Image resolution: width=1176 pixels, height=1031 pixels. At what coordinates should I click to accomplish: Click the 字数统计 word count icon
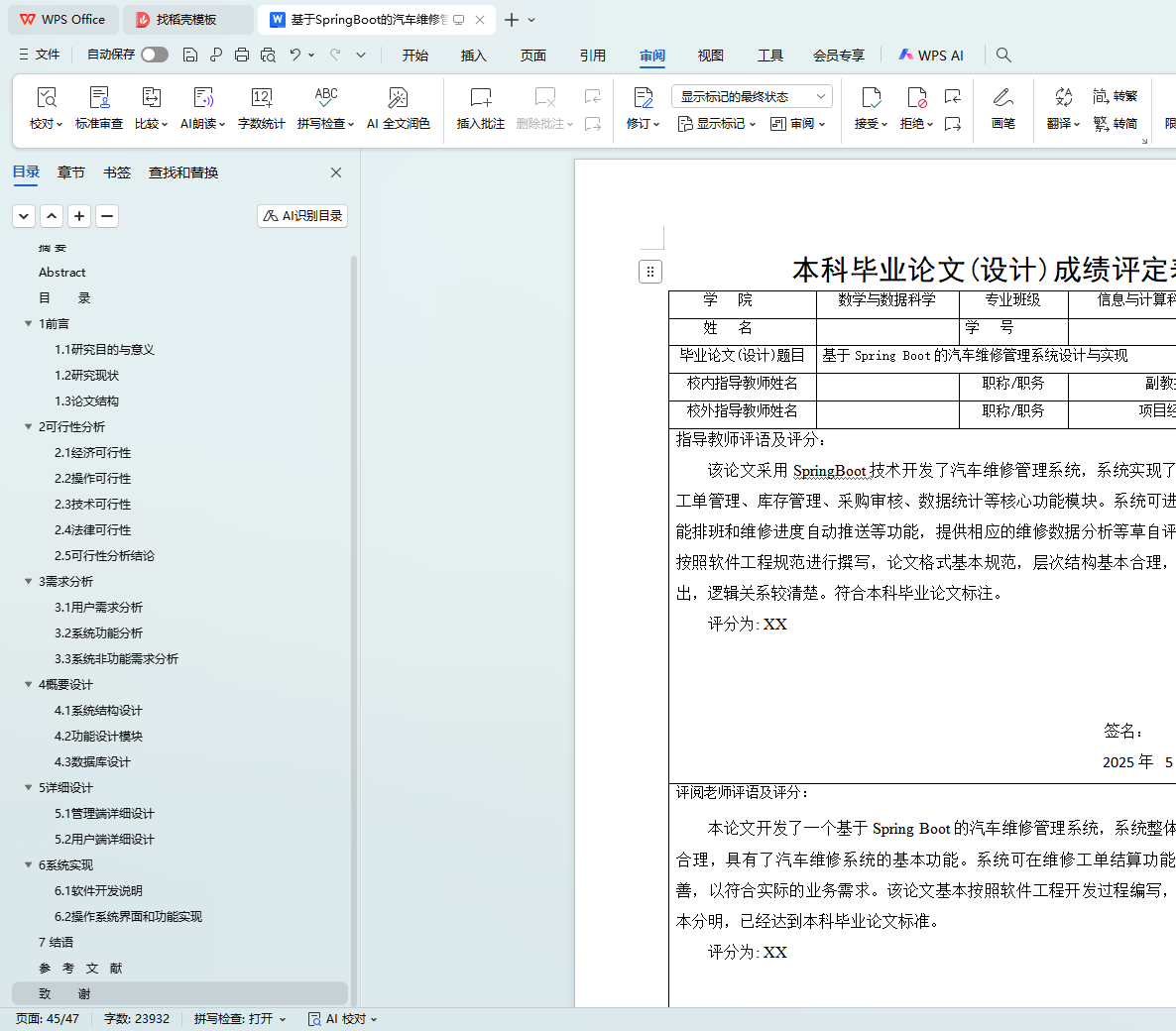(x=262, y=98)
